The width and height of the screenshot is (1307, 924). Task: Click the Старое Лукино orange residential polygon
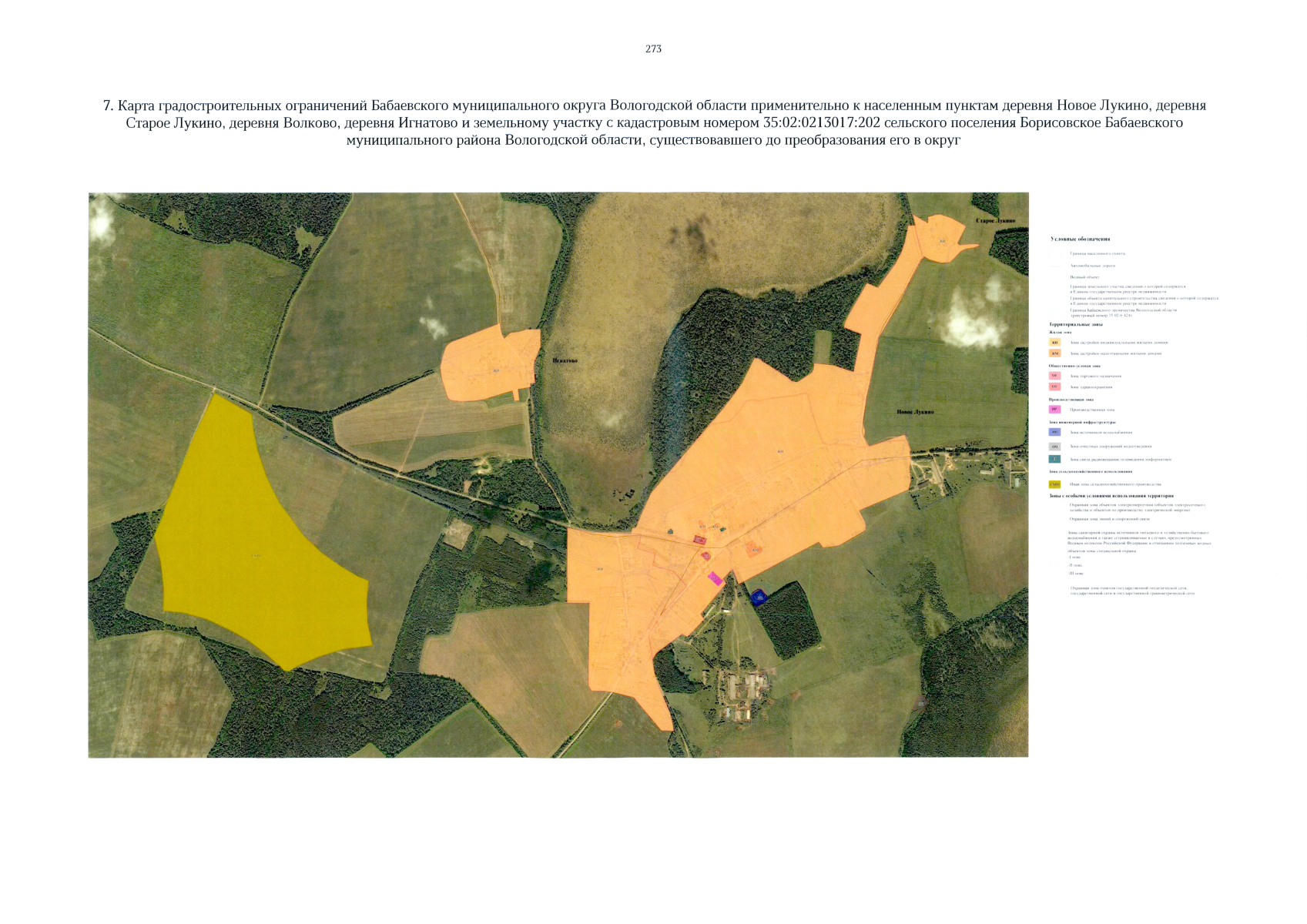tap(938, 239)
